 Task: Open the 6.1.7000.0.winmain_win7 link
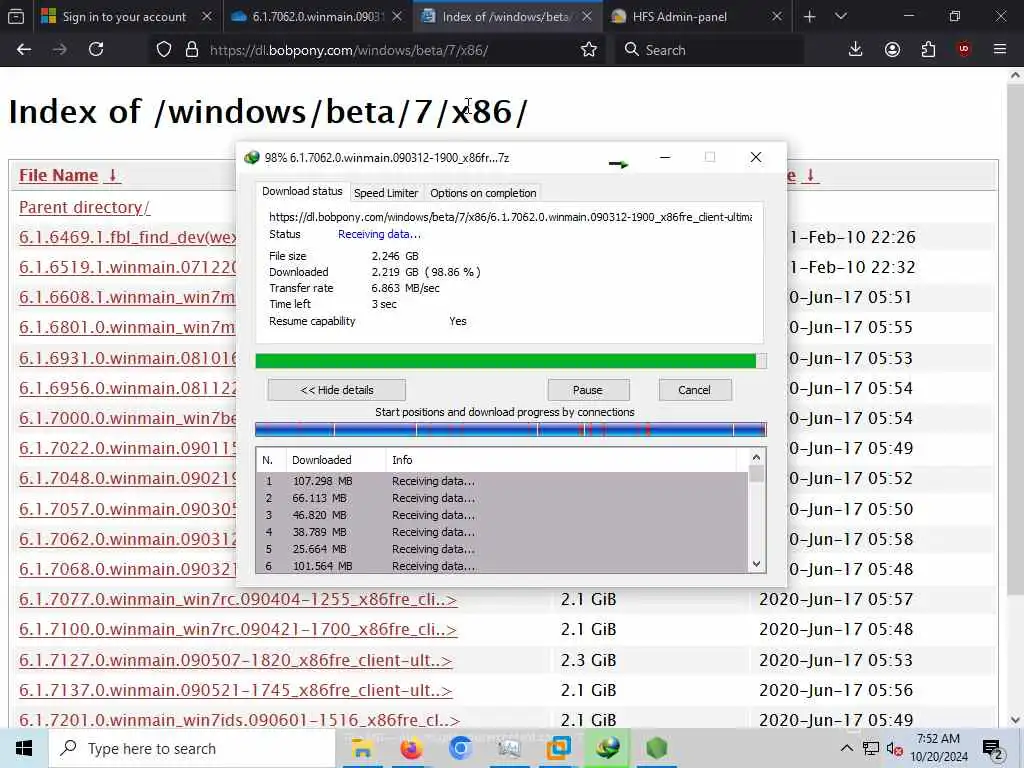(x=127, y=418)
